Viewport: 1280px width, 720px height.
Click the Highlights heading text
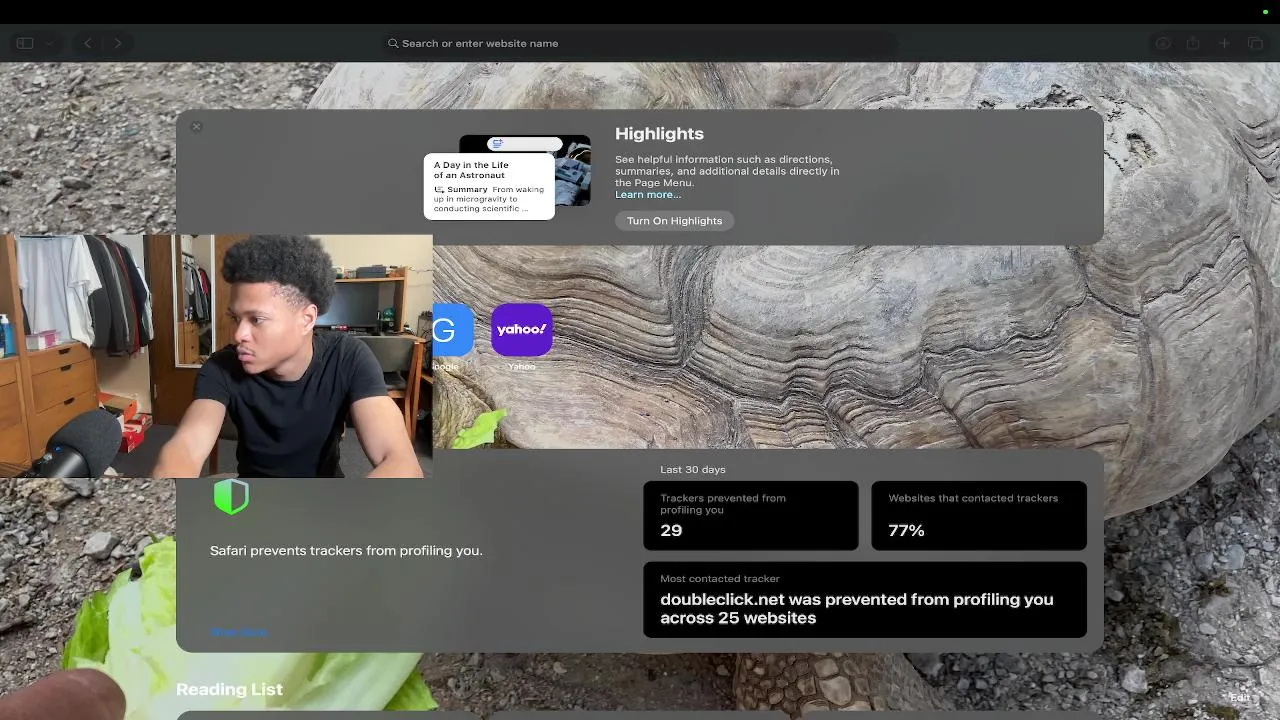659,134
